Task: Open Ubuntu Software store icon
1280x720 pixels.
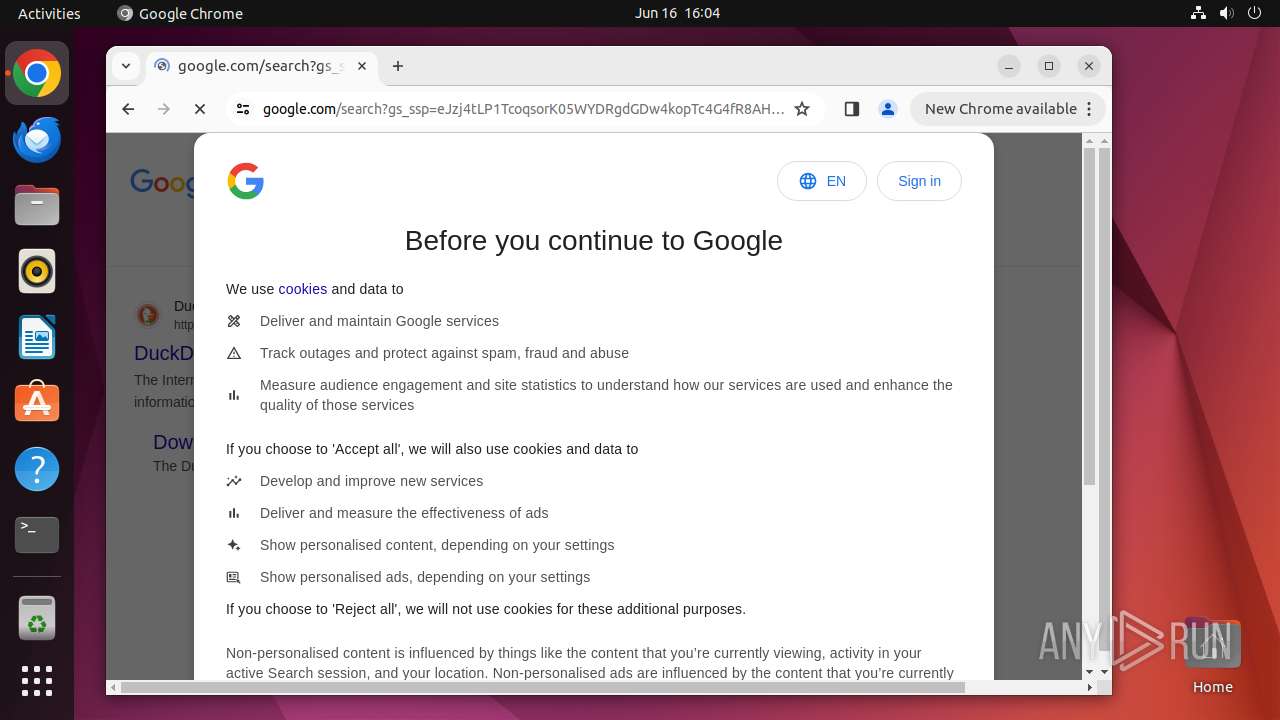Action: point(37,403)
